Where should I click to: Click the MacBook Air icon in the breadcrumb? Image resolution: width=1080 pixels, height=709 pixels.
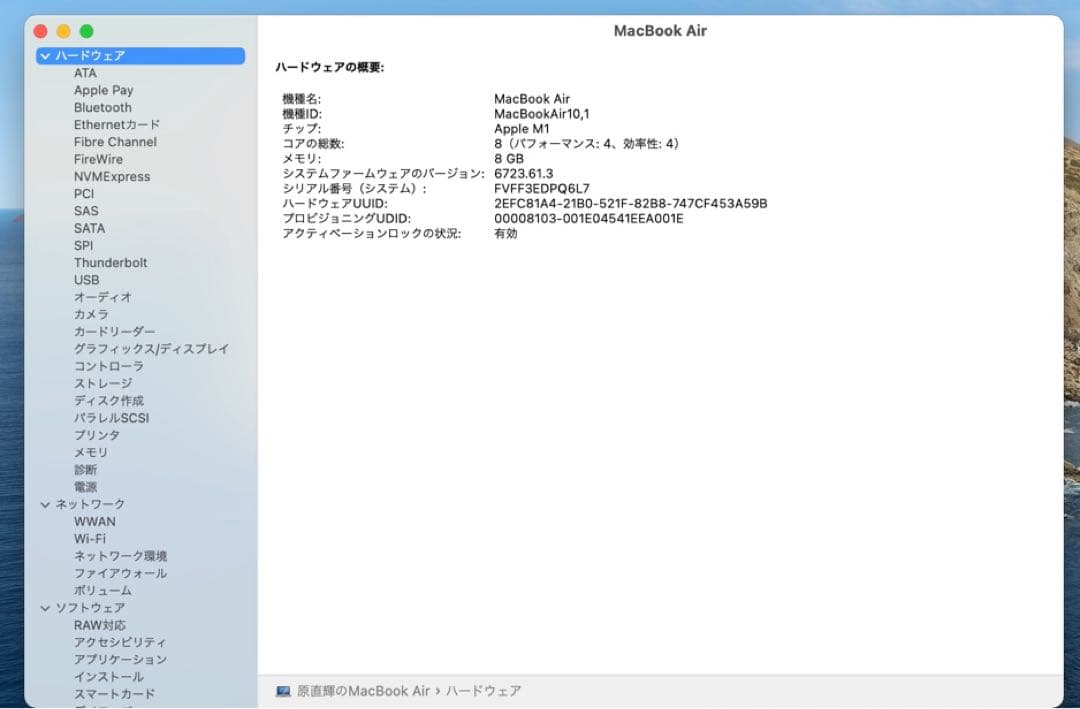click(x=283, y=691)
